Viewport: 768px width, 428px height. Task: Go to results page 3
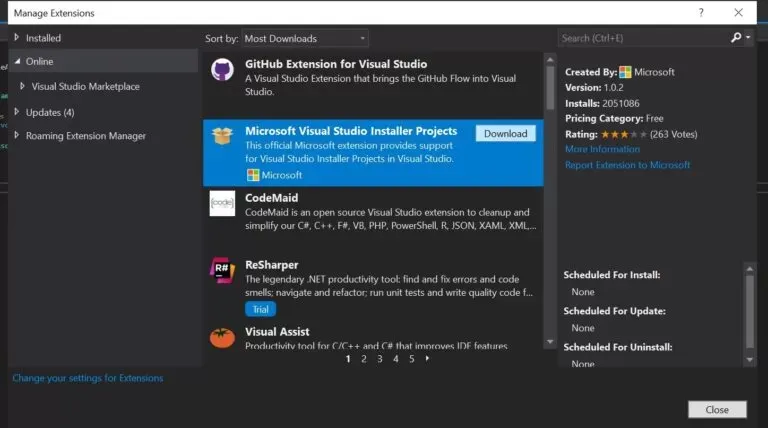click(x=380, y=358)
